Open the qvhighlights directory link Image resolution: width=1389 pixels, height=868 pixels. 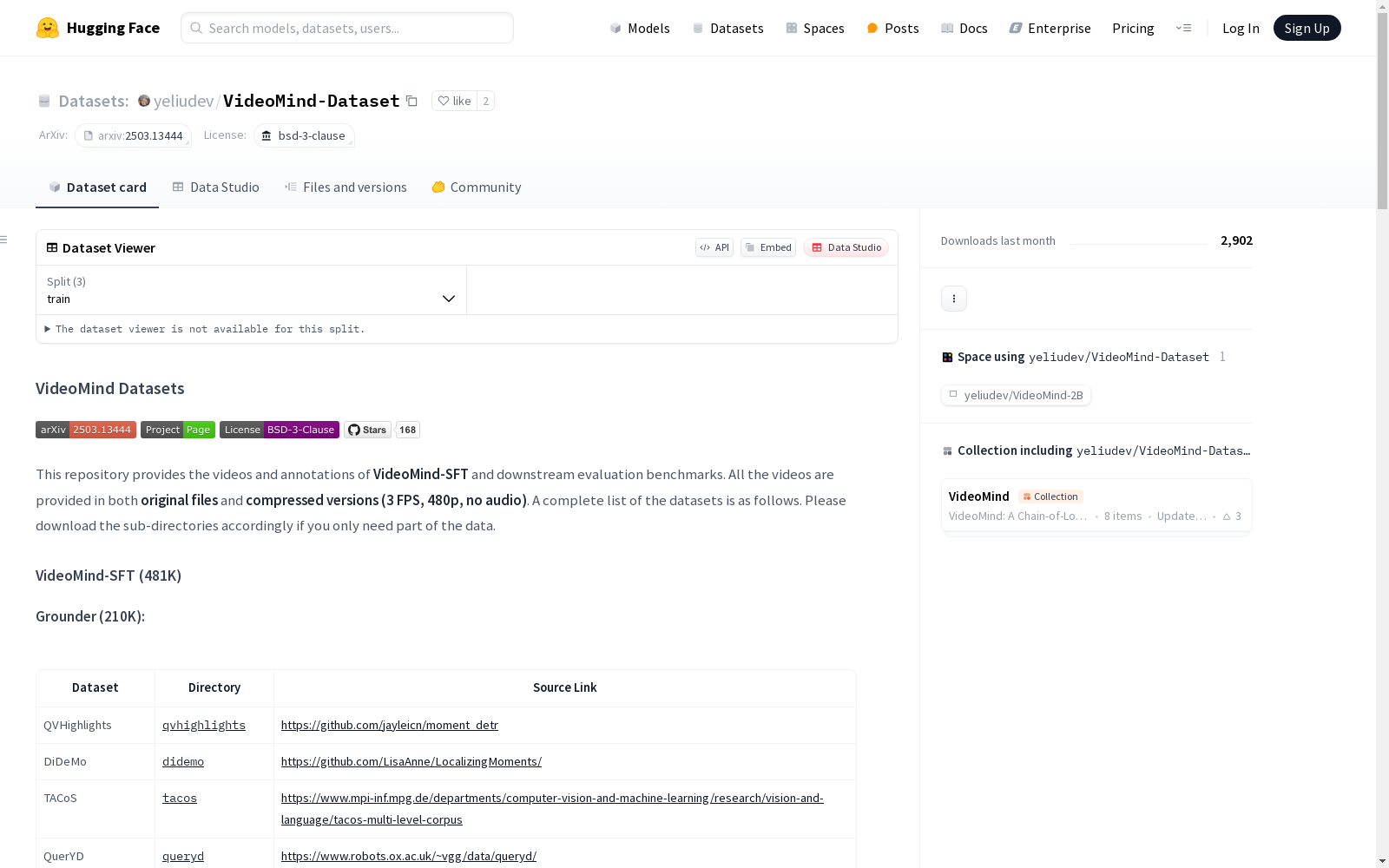pyautogui.click(x=204, y=726)
